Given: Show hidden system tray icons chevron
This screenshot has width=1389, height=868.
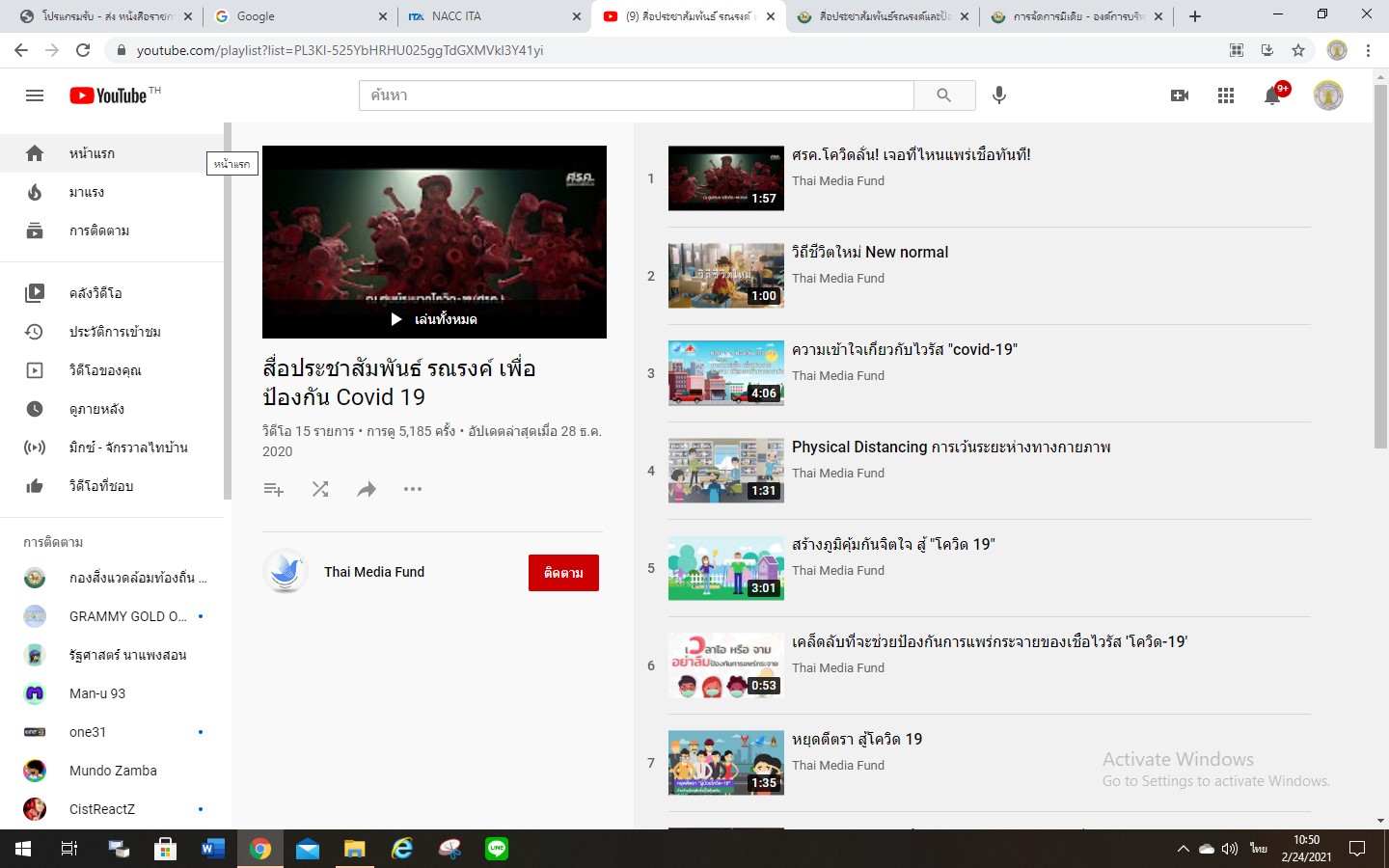Looking at the screenshot, I should tap(1183, 849).
